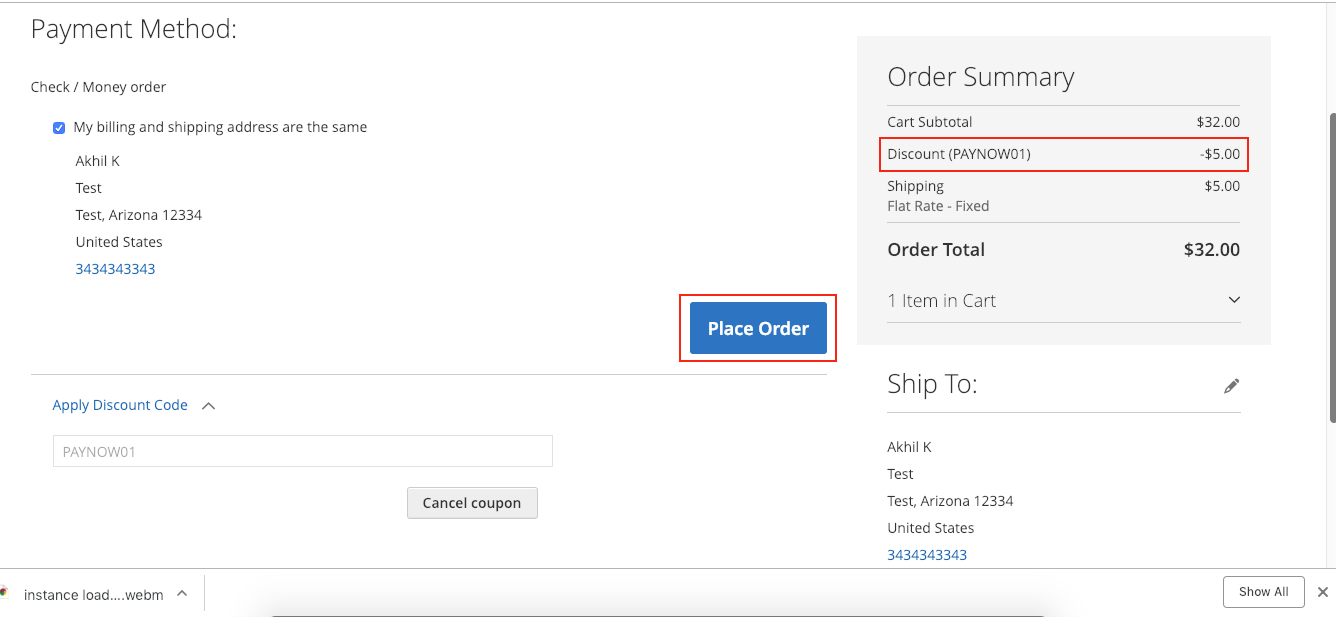The image size is (1336, 617).
Task: Uncheck billing and shipping address same checkbox
Action: tap(59, 128)
